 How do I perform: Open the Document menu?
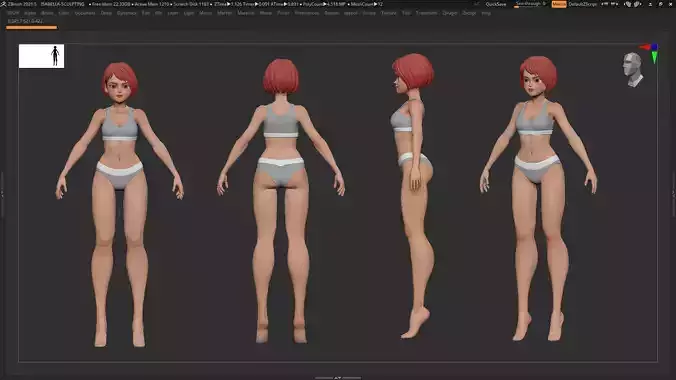click(85, 13)
